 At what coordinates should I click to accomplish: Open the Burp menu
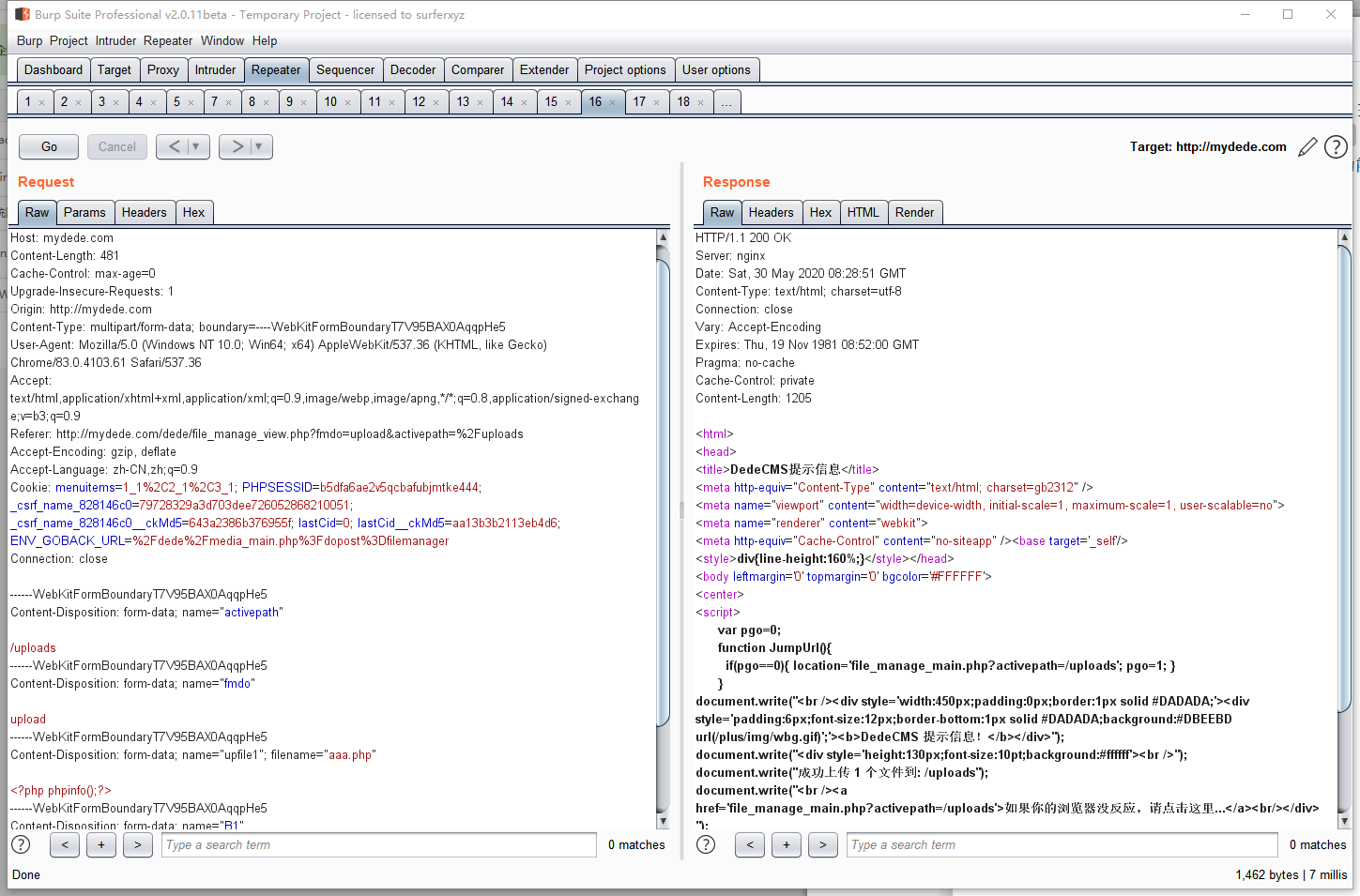[x=29, y=40]
